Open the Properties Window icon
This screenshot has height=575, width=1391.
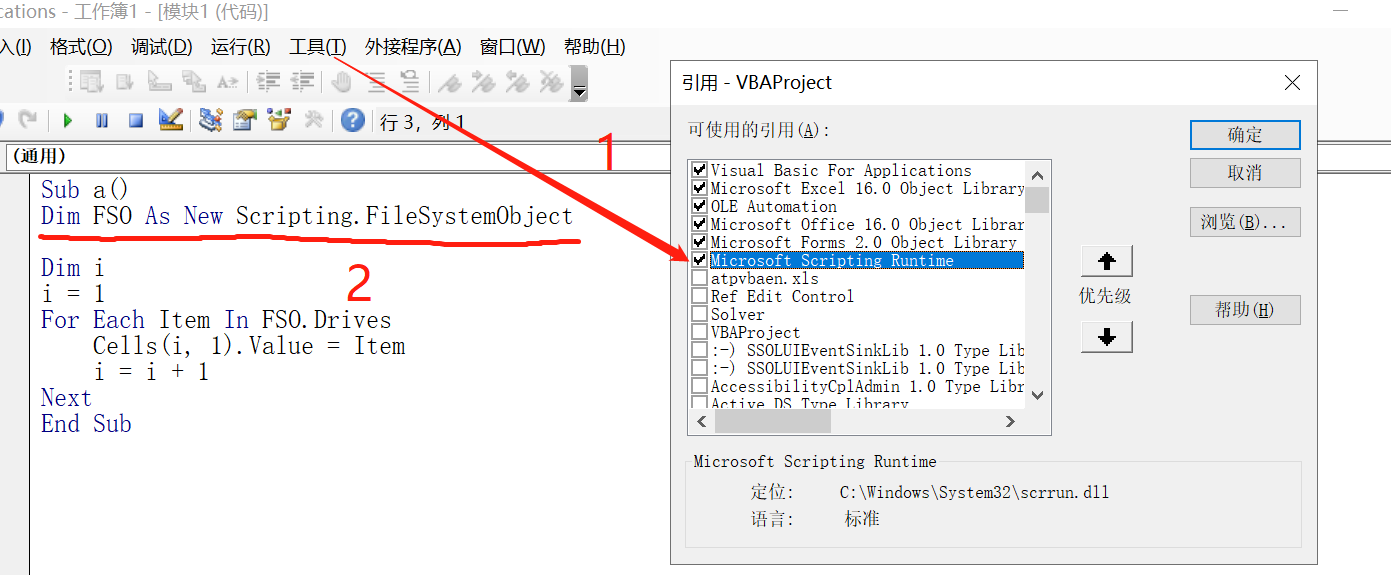pyautogui.click(x=244, y=121)
